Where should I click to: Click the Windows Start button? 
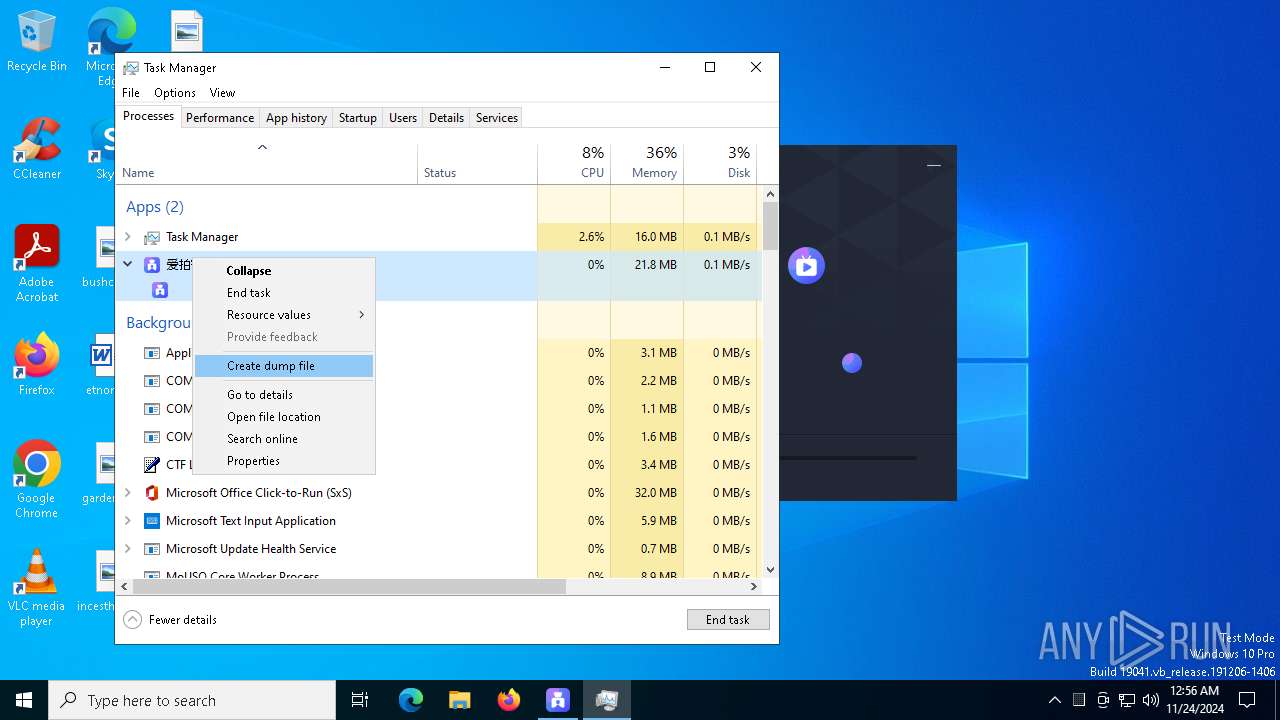[24, 700]
